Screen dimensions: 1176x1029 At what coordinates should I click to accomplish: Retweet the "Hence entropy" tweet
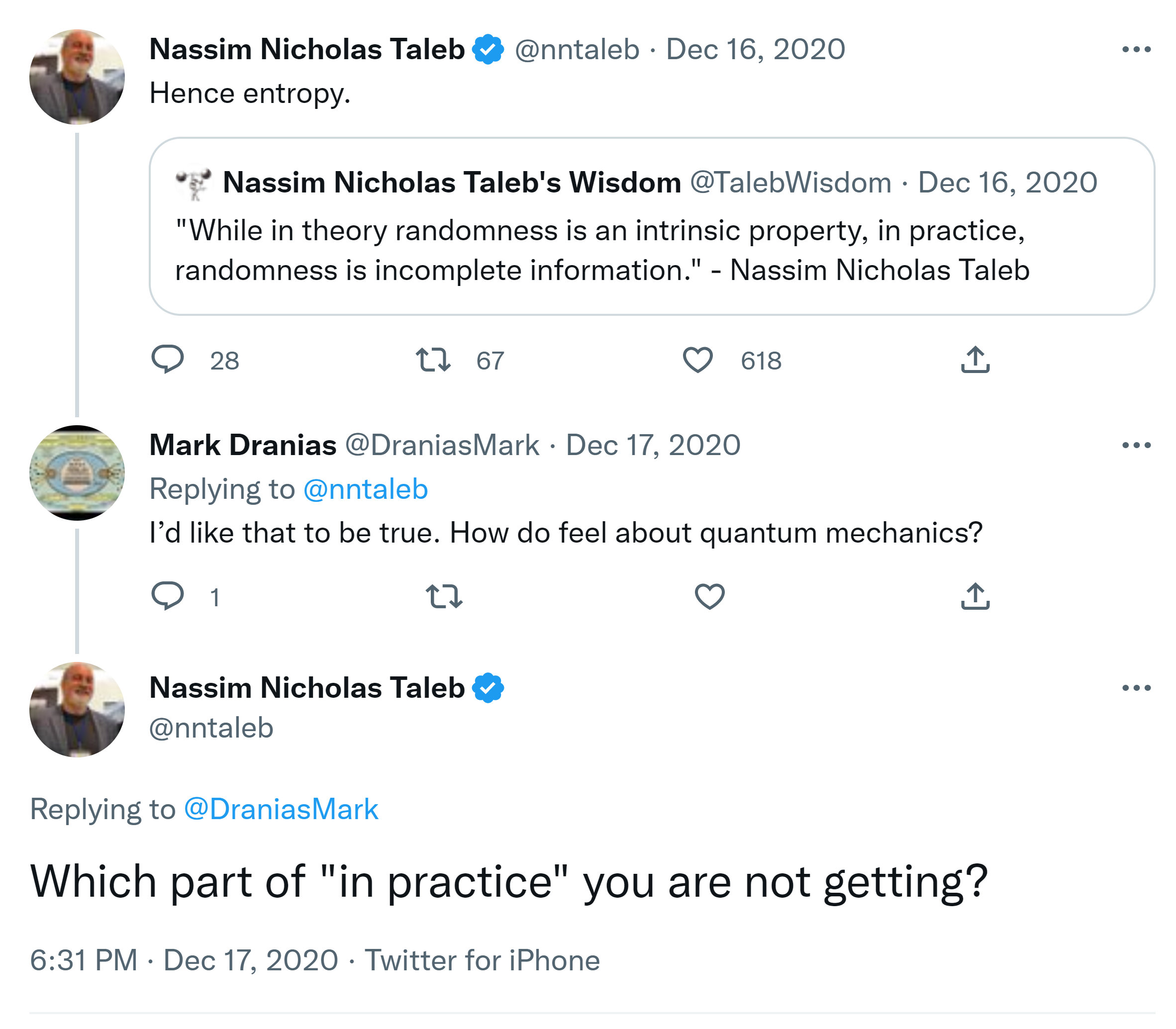[x=433, y=360]
